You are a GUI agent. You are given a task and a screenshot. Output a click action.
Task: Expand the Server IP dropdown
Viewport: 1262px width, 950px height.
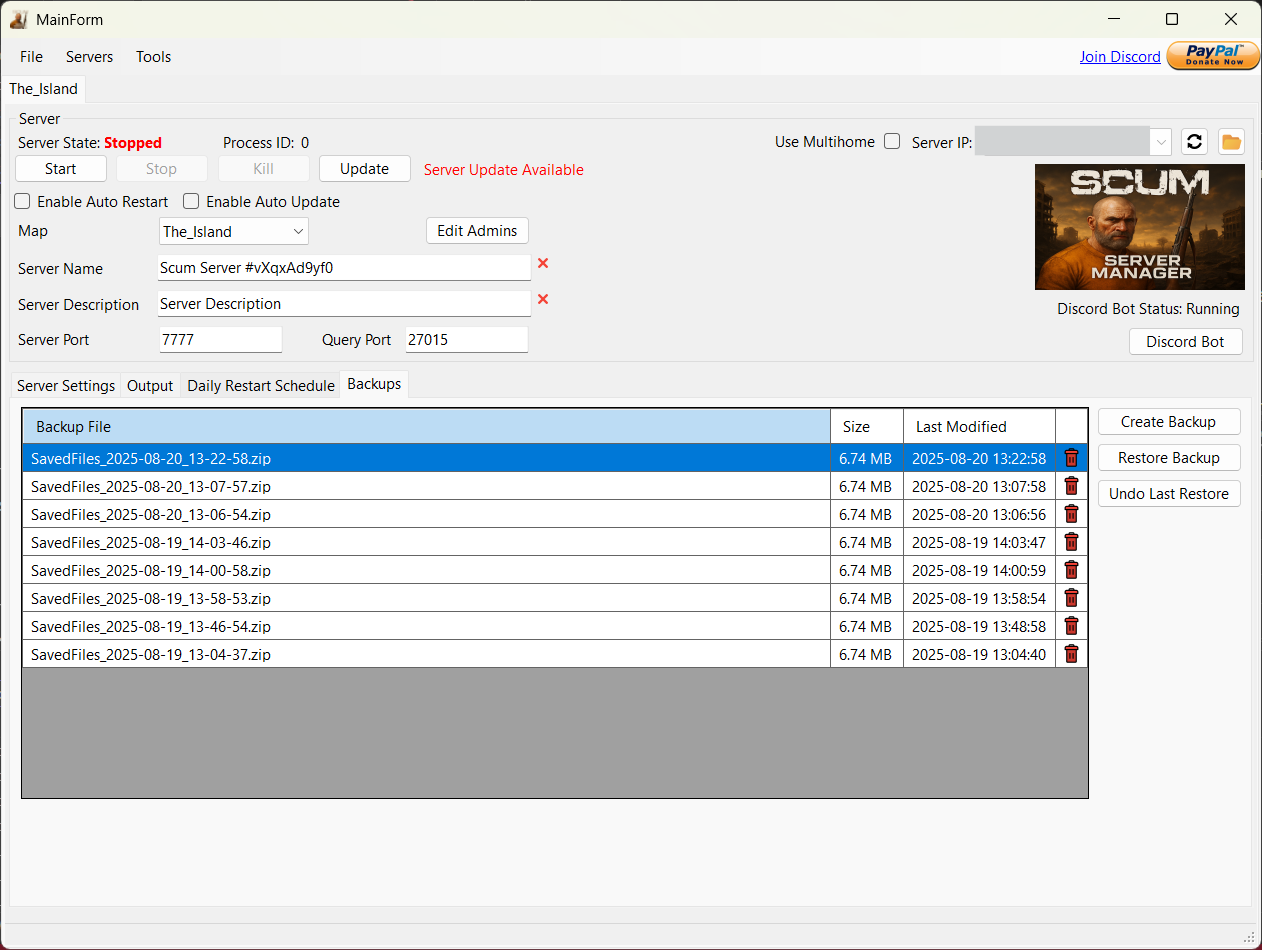(1161, 142)
